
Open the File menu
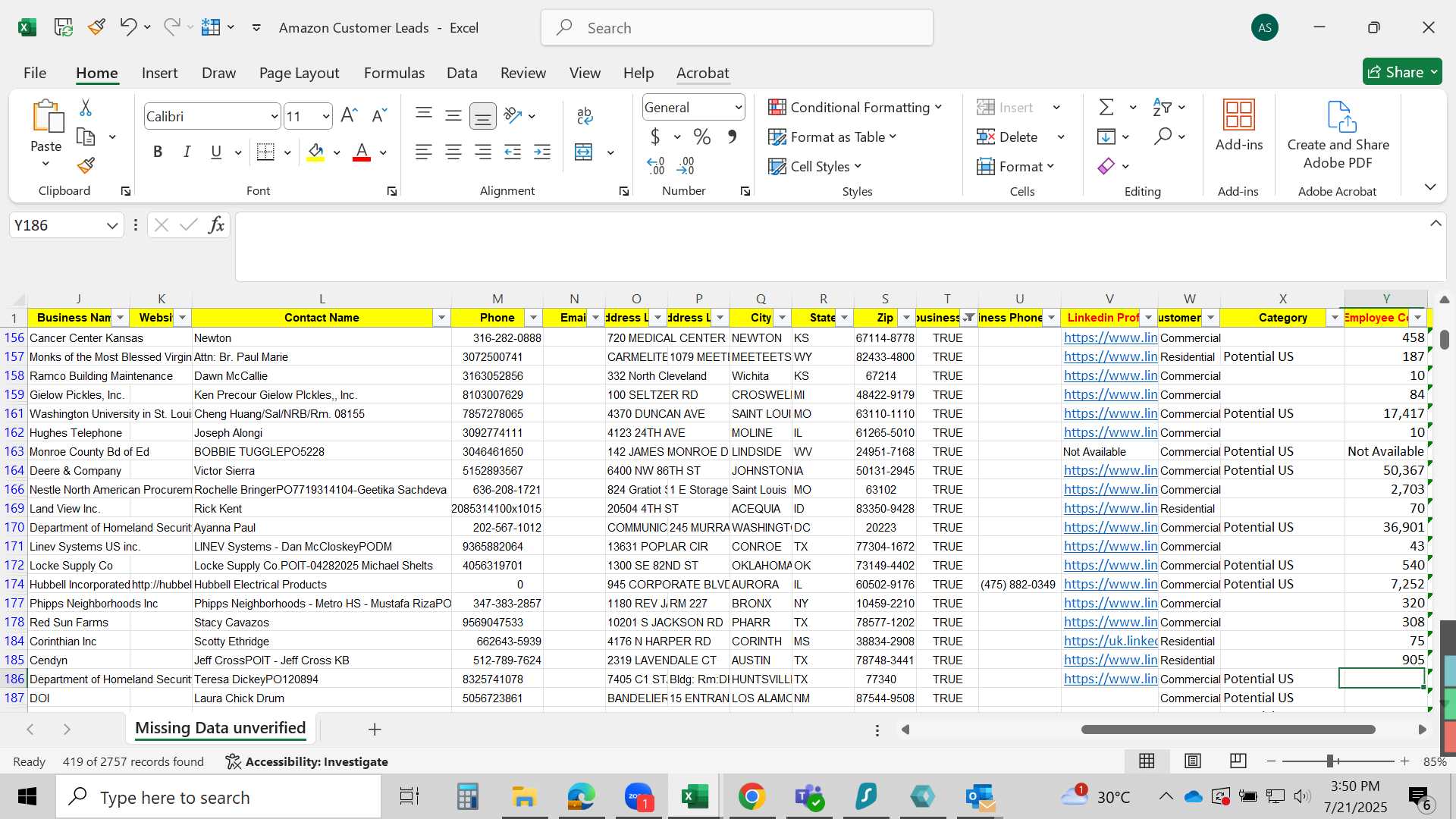[x=35, y=73]
